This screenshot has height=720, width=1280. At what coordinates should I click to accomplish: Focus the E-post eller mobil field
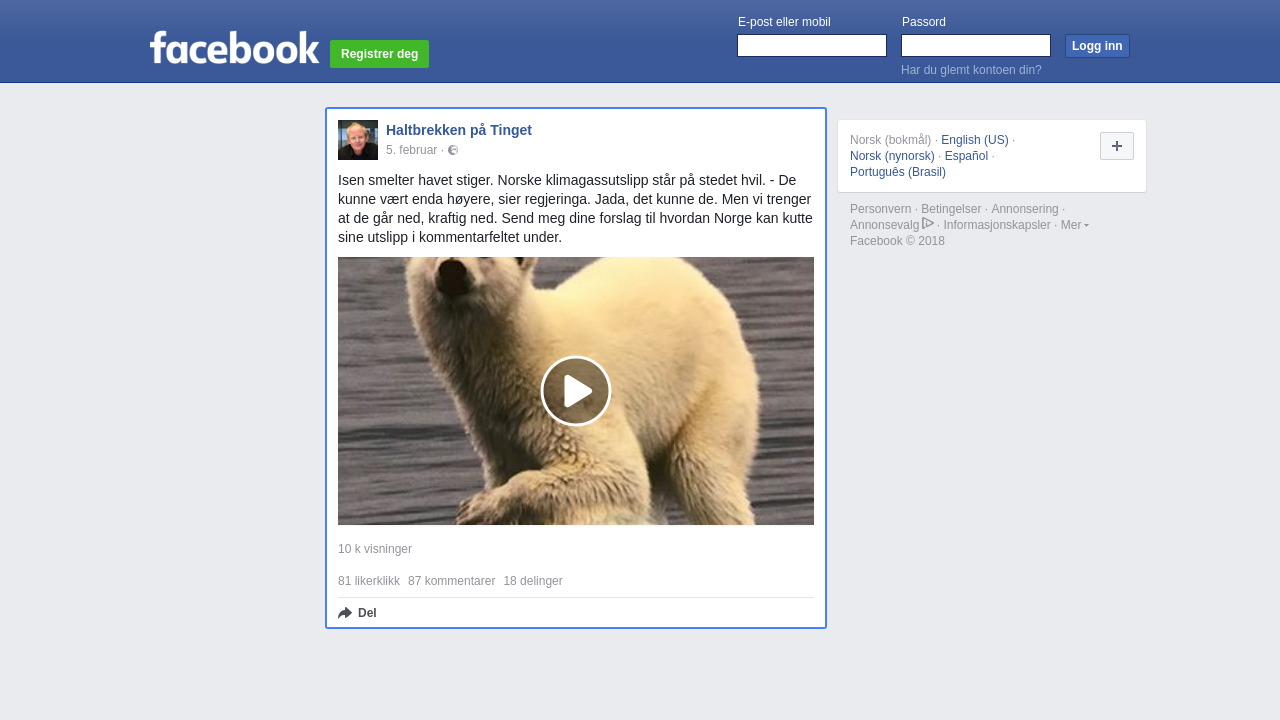pyautogui.click(x=811, y=46)
